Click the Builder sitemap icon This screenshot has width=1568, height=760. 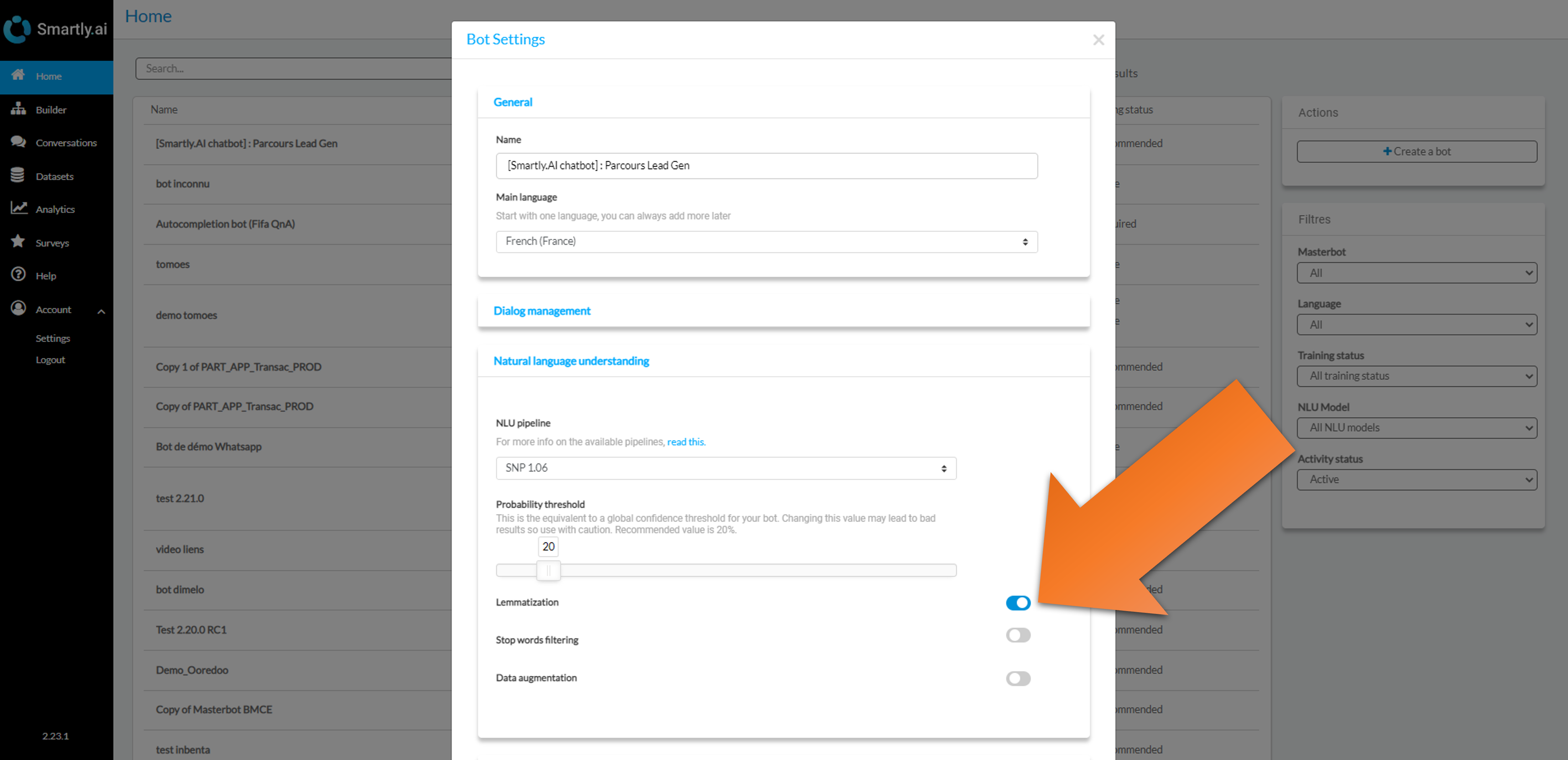(x=18, y=109)
